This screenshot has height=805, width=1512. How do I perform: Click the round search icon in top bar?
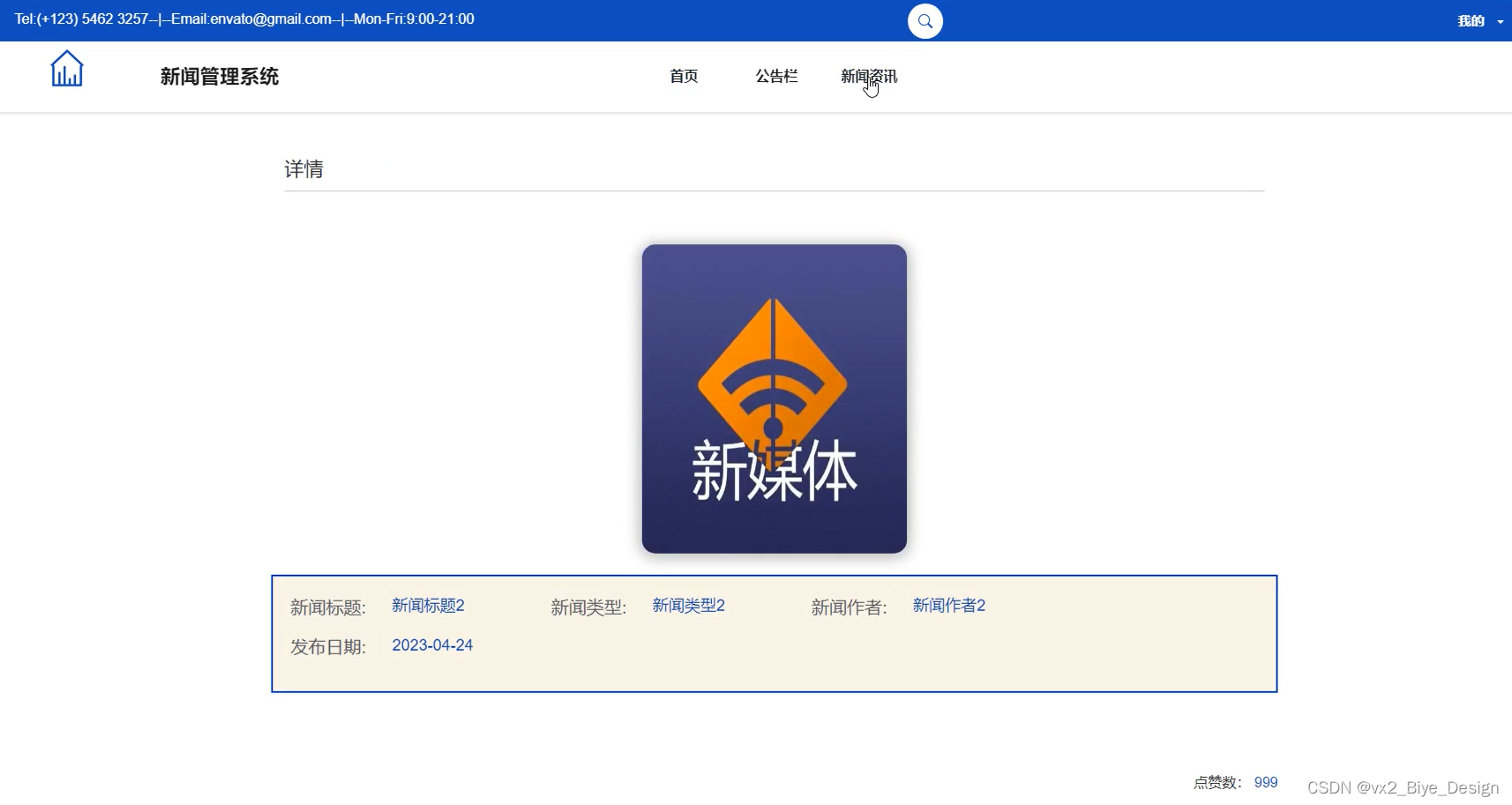(x=924, y=21)
